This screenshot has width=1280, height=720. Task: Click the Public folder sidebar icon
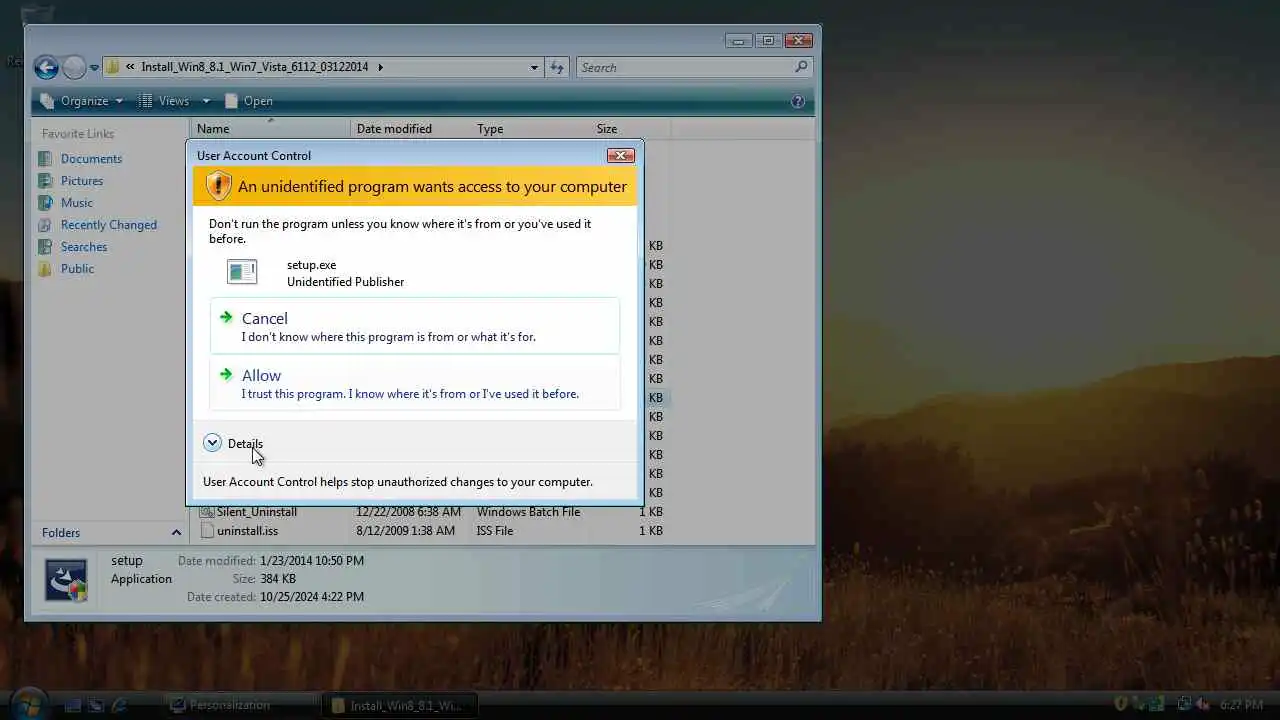[x=45, y=269]
